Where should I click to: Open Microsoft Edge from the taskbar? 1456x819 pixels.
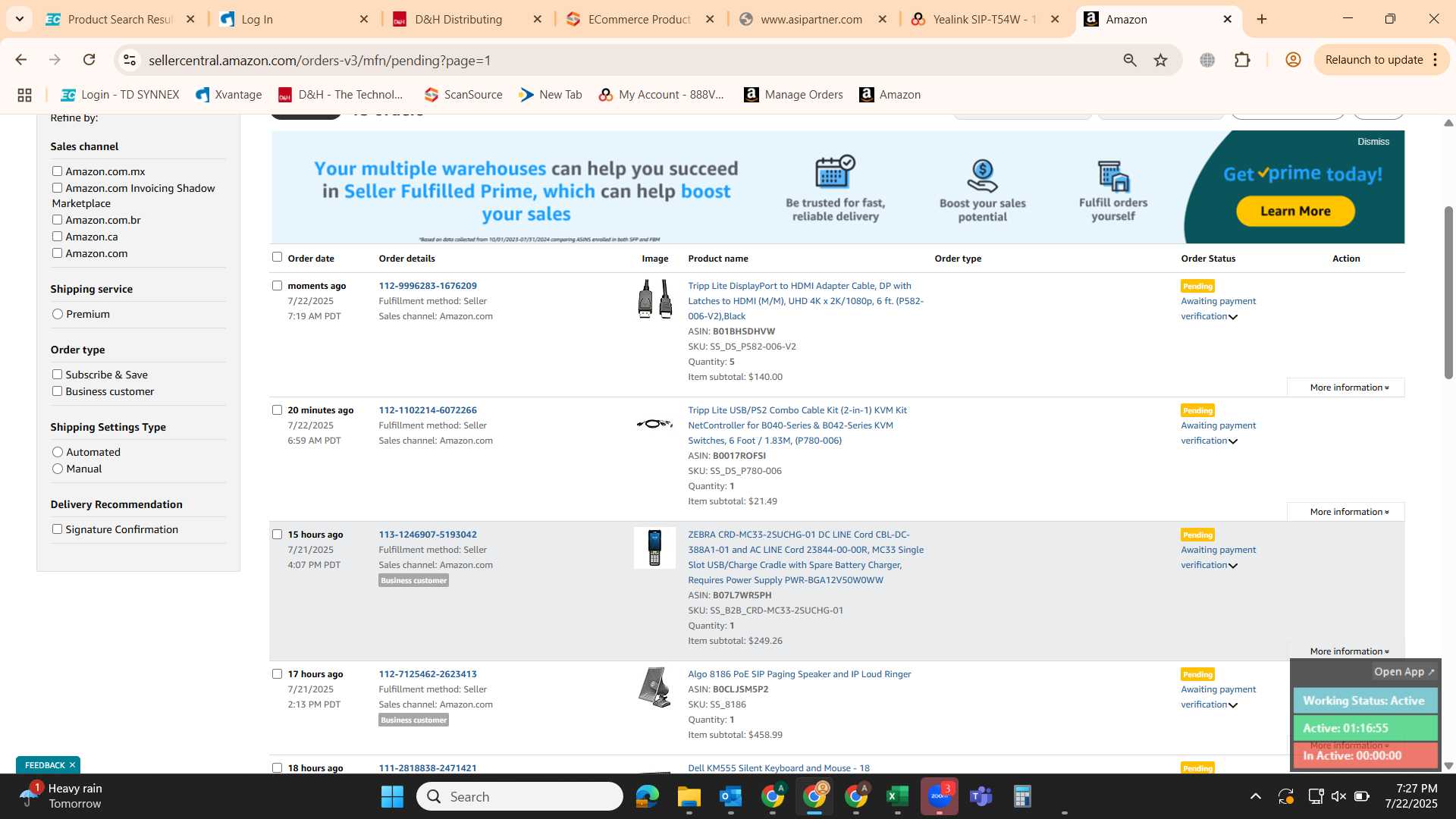point(647,796)
